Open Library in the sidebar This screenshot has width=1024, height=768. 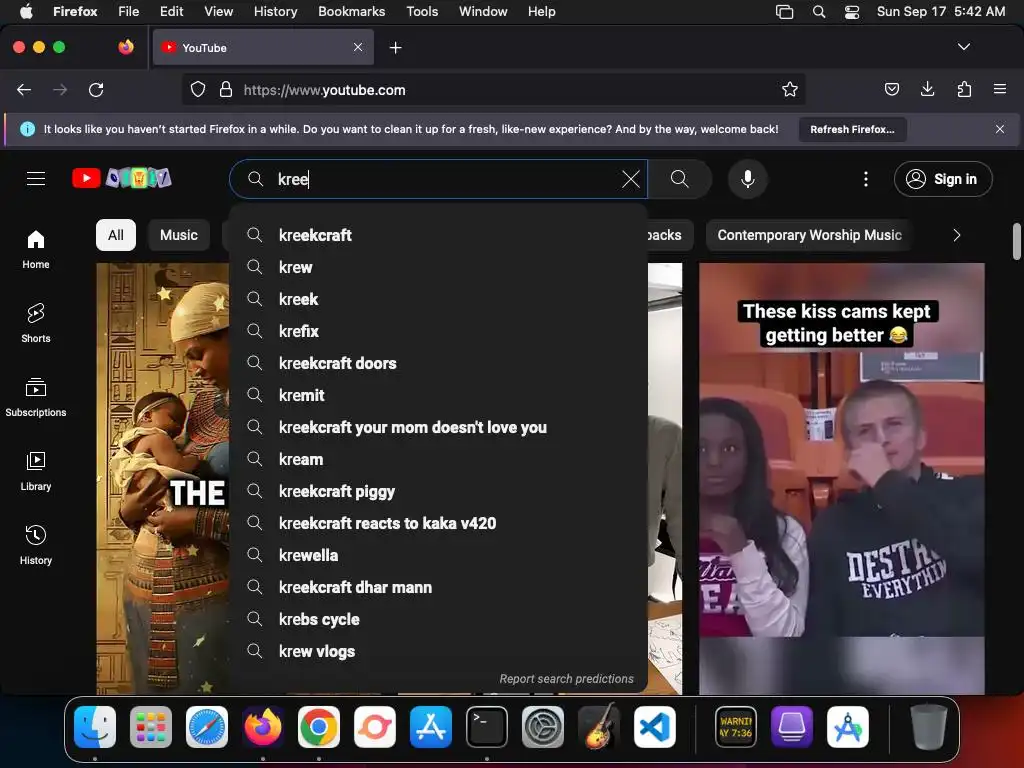[36, 471]
